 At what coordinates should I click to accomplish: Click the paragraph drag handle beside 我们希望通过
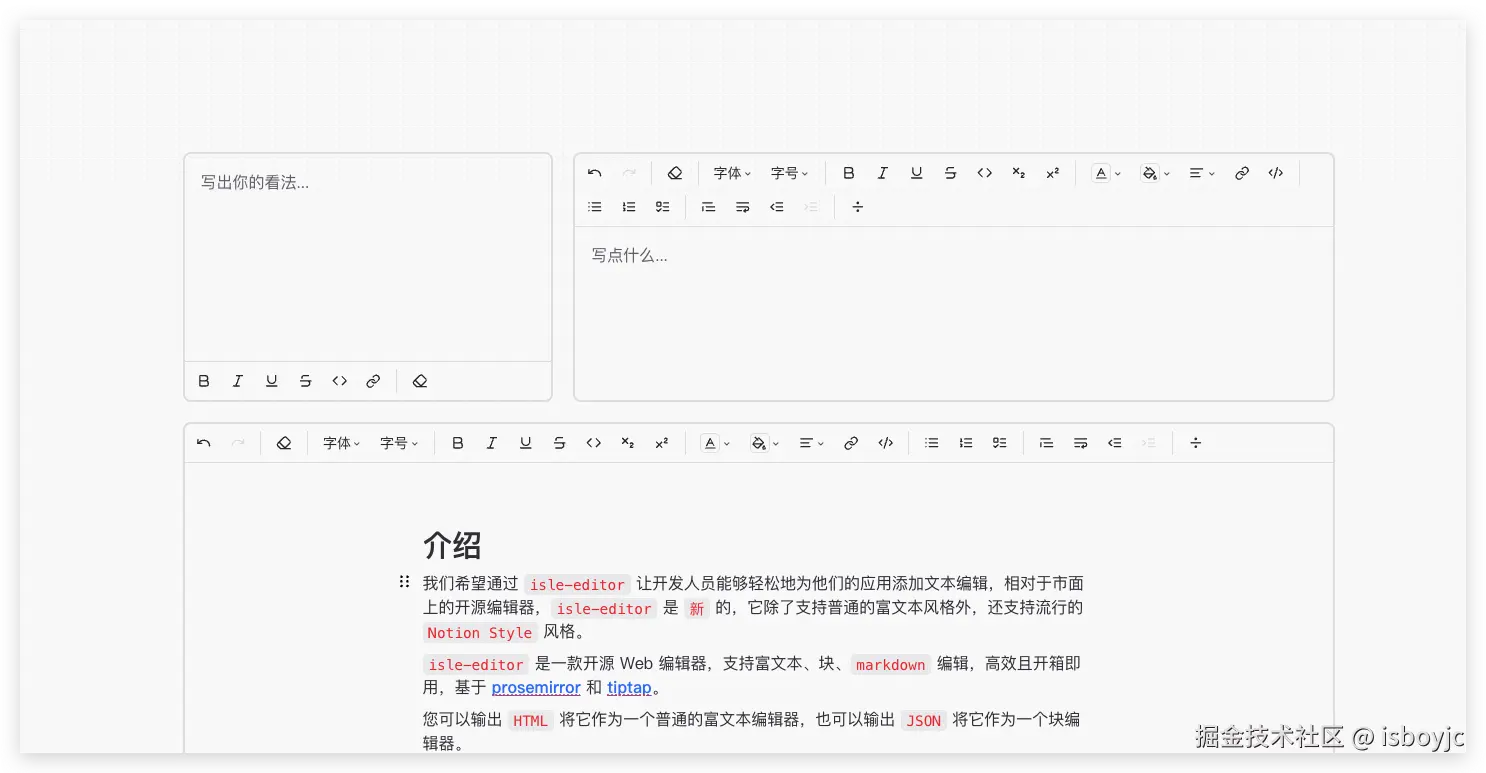click(x=405, y=580)
